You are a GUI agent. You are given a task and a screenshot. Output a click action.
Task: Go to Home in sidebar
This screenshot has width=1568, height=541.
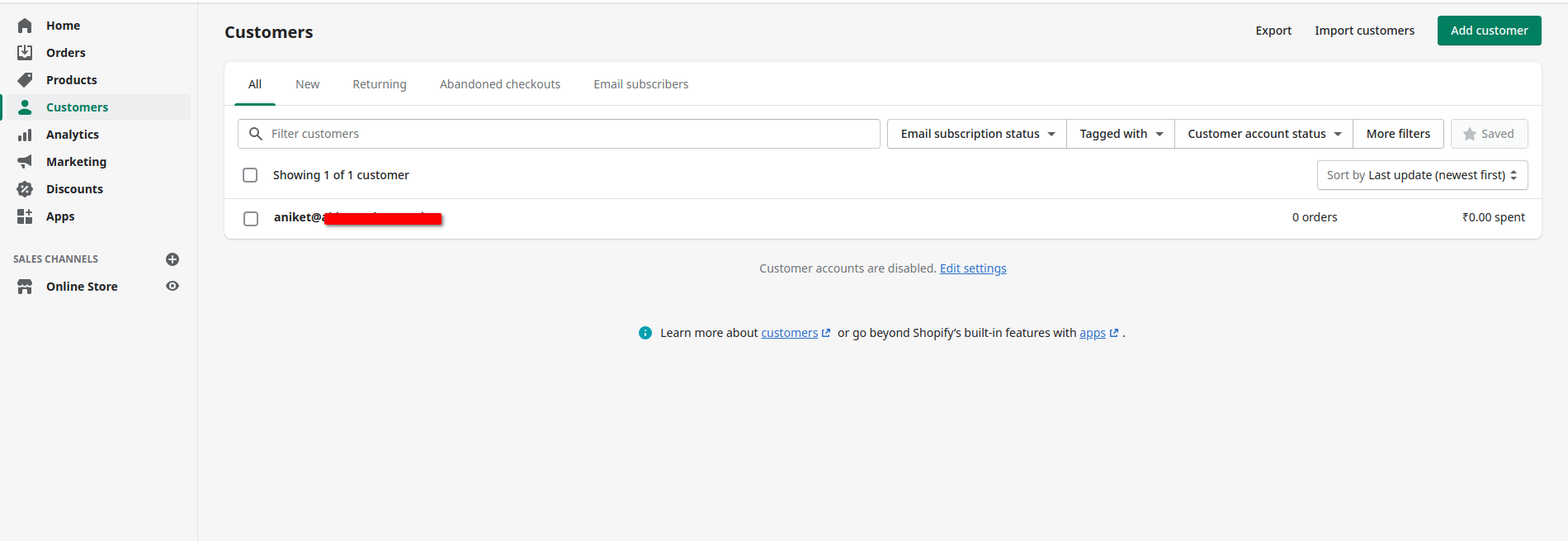pyautogui.click(x=63, y=26)
